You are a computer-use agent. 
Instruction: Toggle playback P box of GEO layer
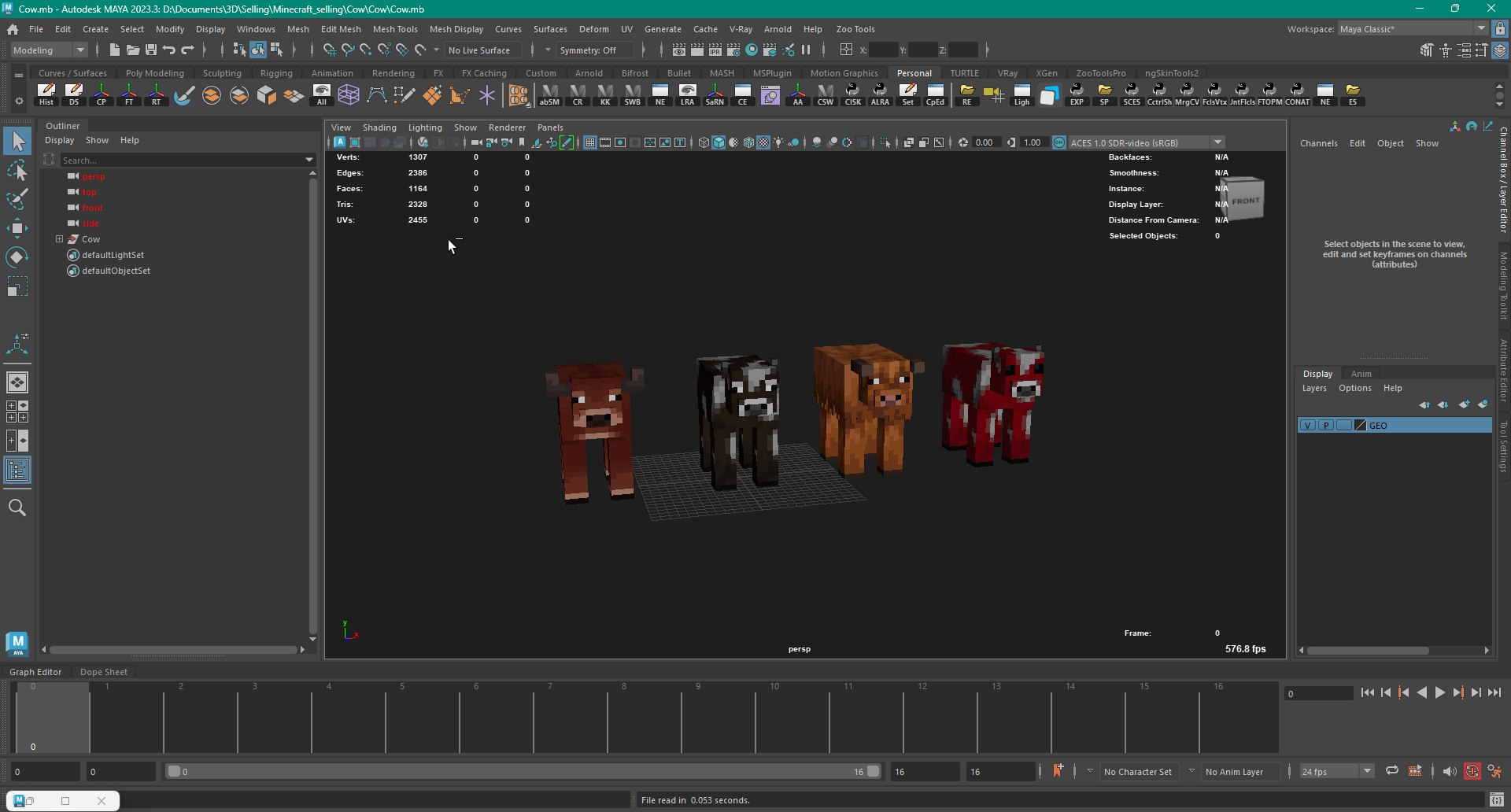tap(1326, 425)
